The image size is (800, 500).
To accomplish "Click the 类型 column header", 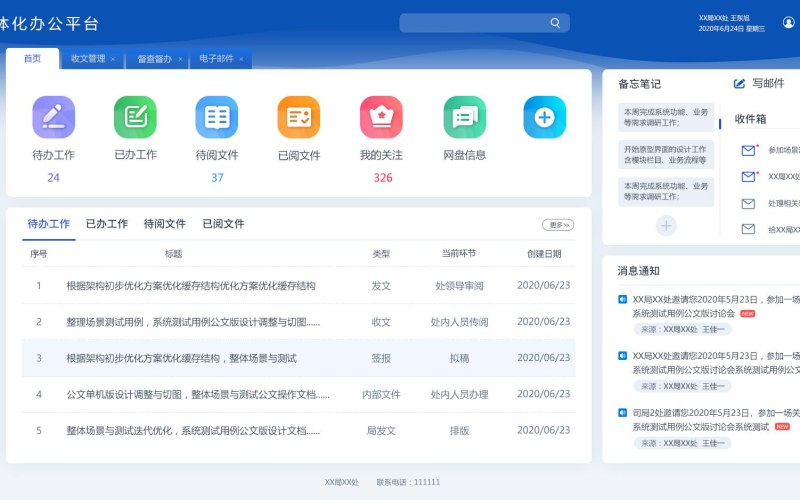I will pyautogui.click(x=381, y=254).
